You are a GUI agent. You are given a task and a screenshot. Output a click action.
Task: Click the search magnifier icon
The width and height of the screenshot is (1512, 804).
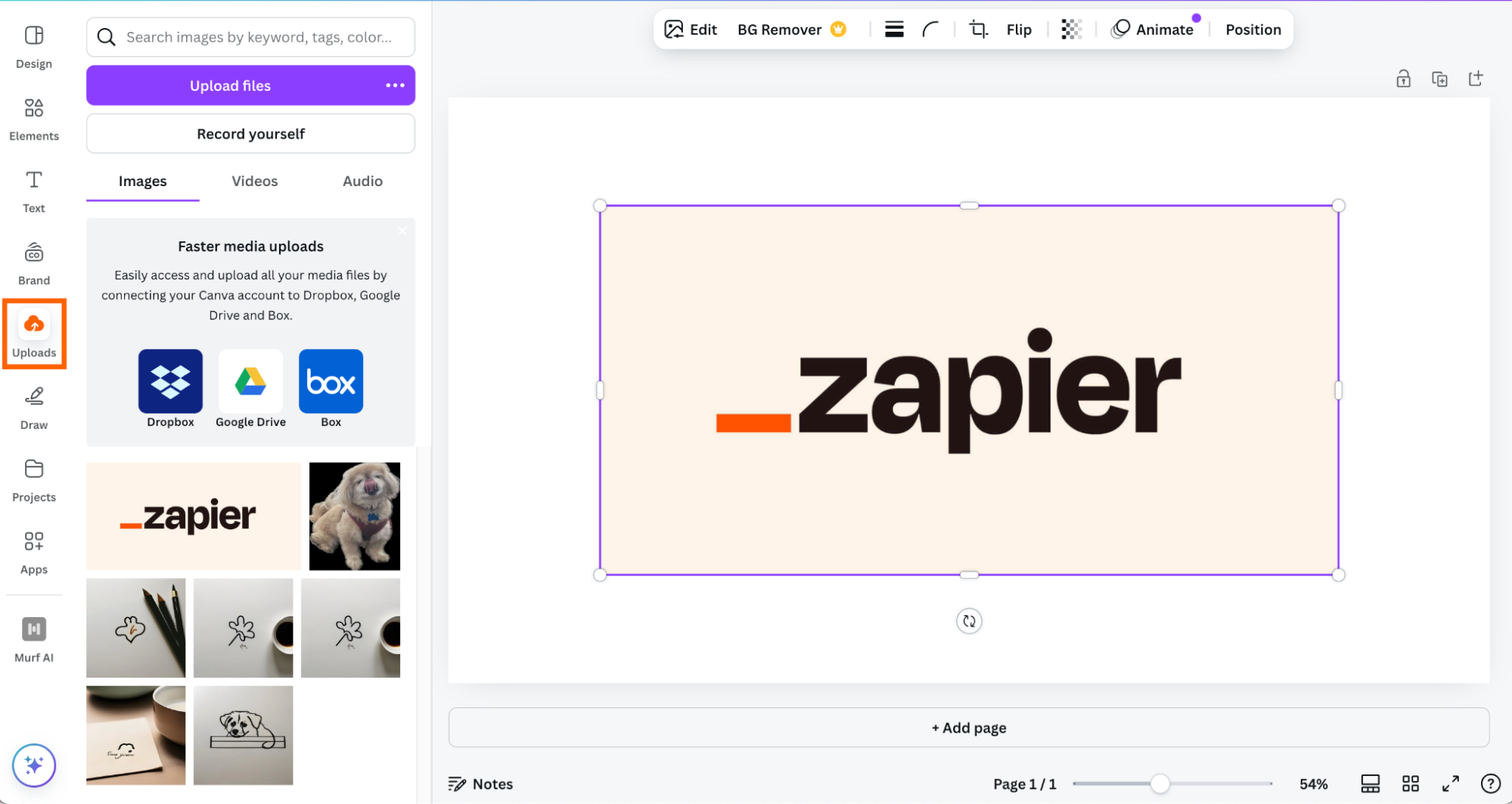[107, 37]
